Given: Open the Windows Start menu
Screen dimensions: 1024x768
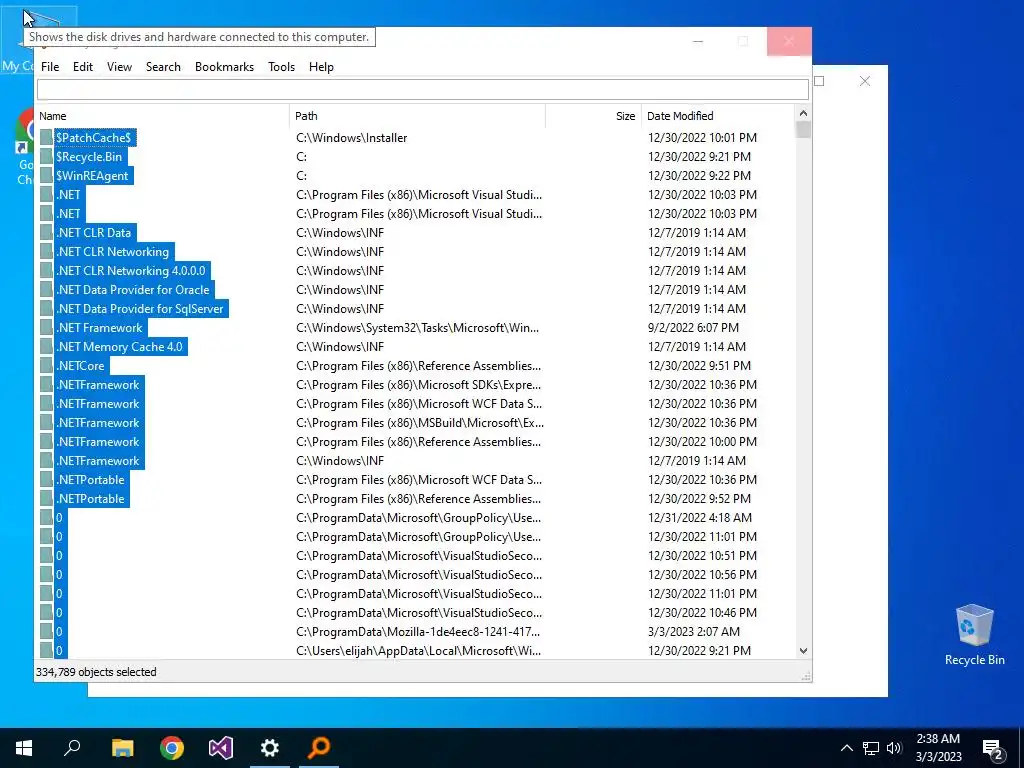Looking at the screenshot, I should coord(24,748).
